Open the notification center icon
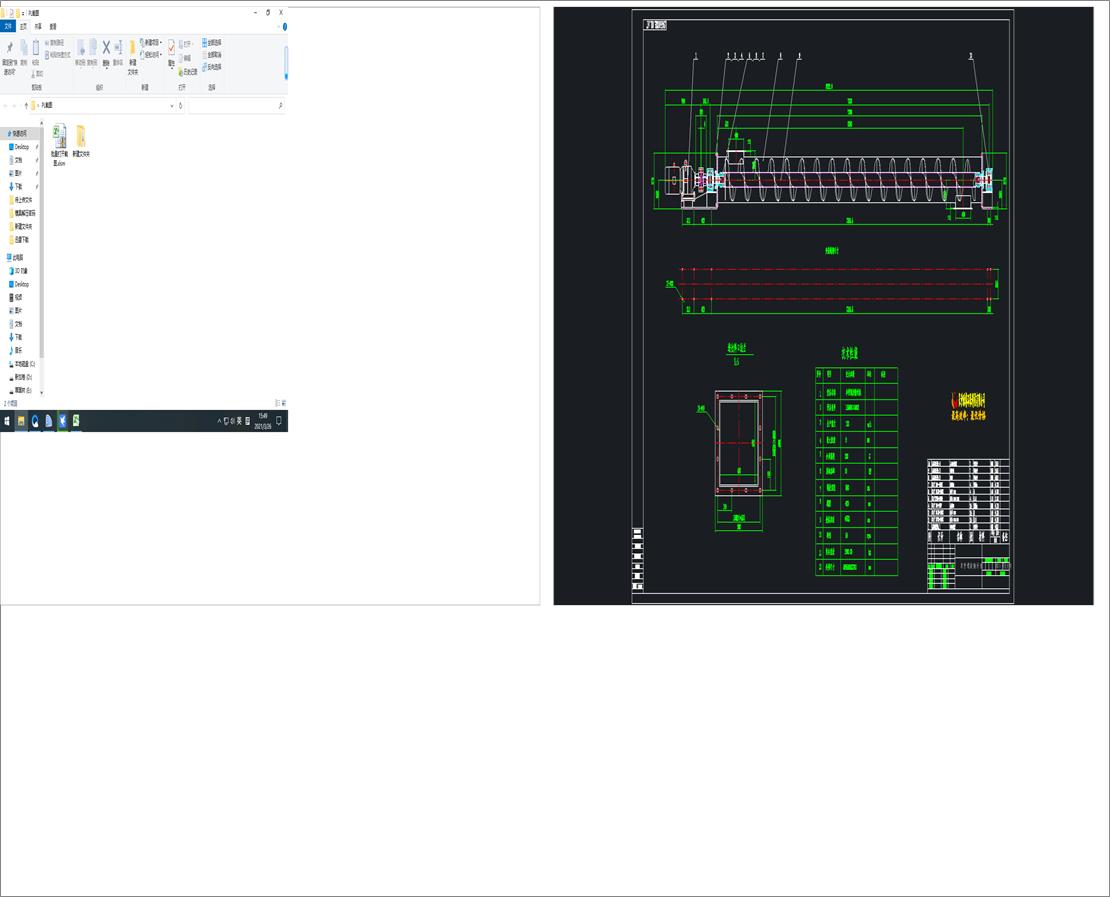1110x897 pixels. [279, 421]
